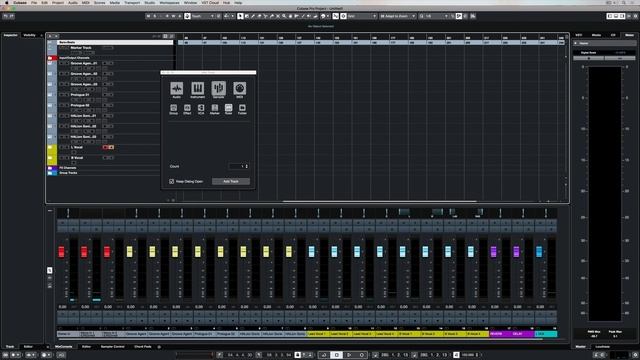The width and height of the screenshot is (640, 360).
Task: Deactivate all Solo states S button
Action: coord(155,16)
